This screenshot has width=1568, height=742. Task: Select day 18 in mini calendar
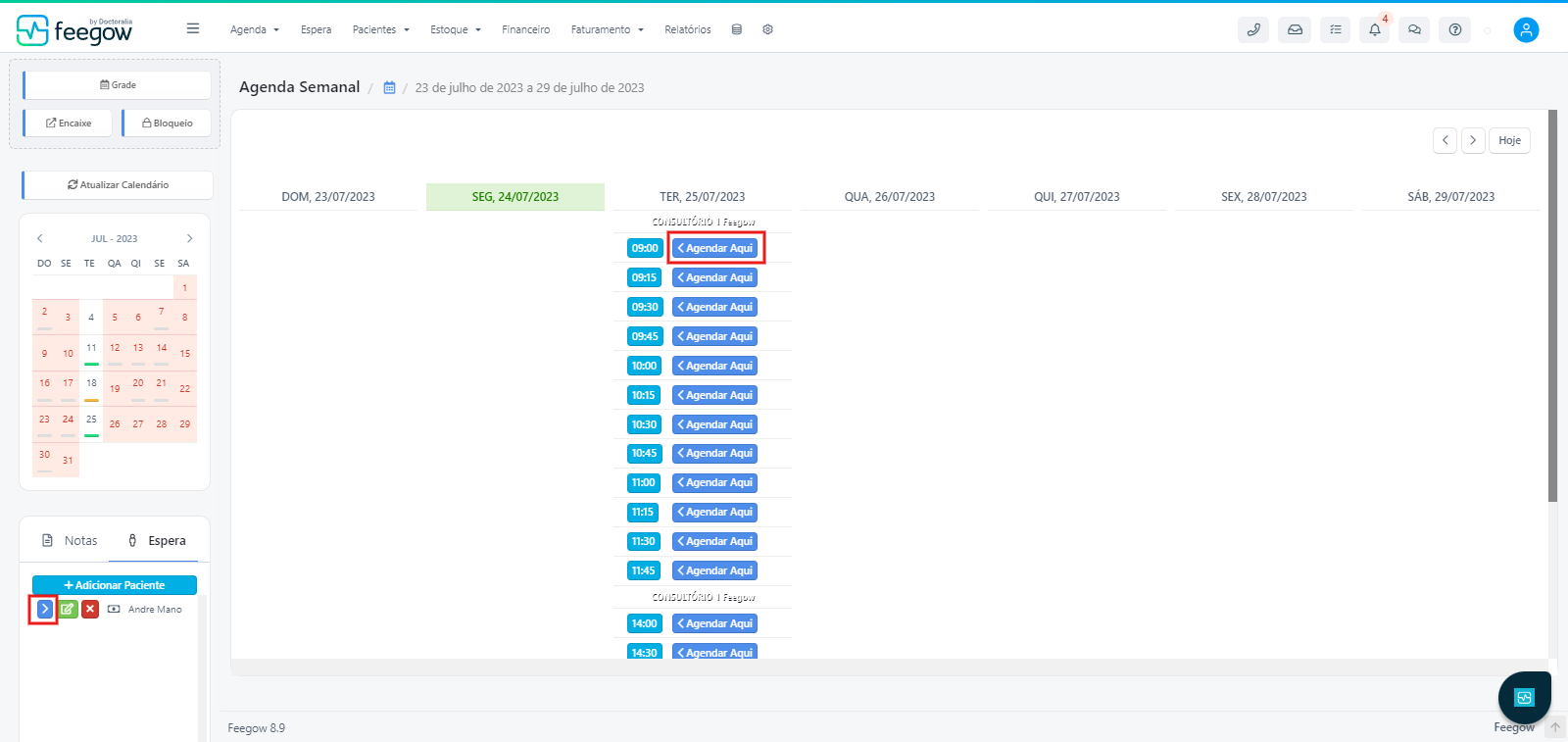(91, 387)
